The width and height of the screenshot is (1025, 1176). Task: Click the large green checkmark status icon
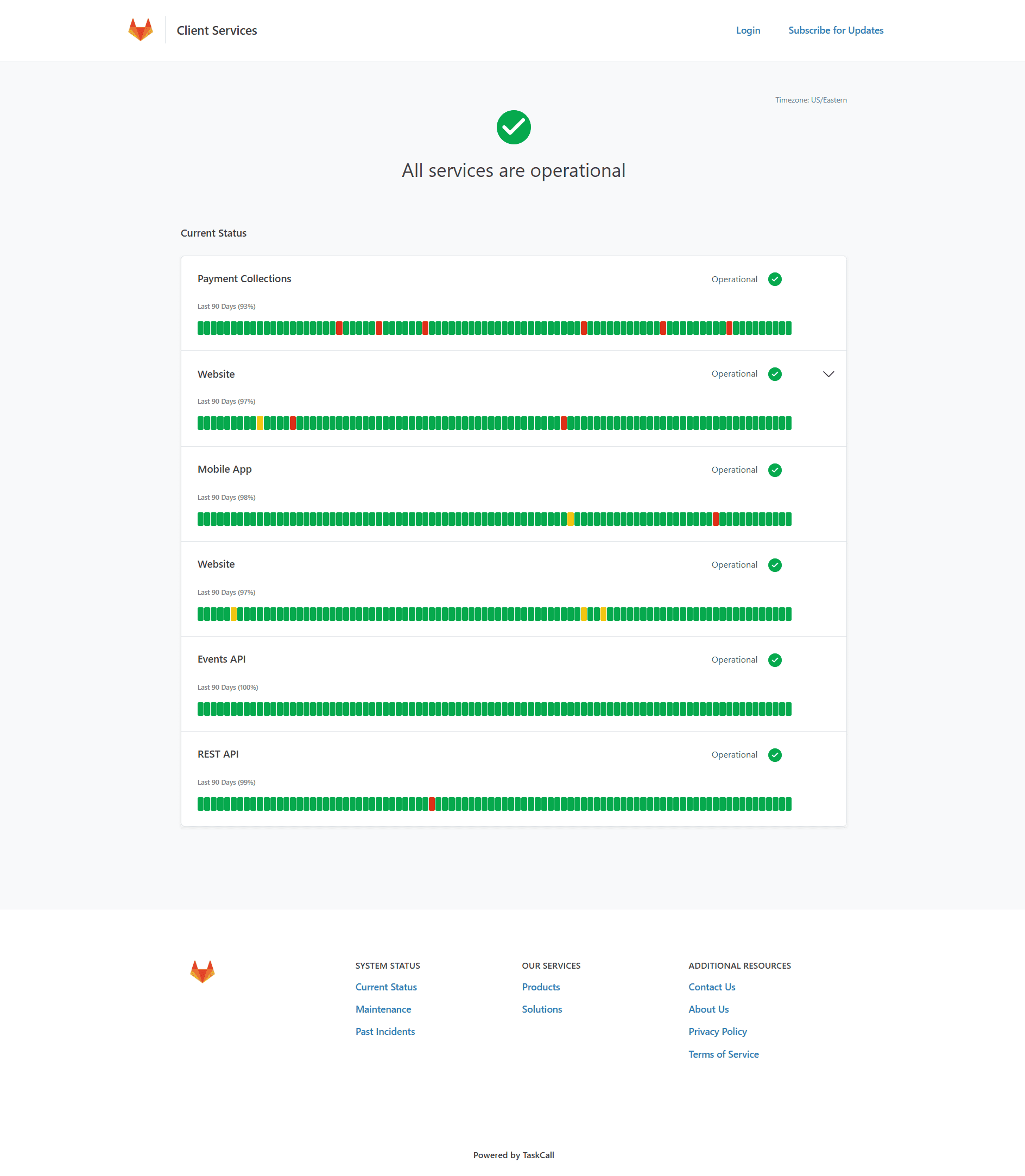click(x=513, y=127)
